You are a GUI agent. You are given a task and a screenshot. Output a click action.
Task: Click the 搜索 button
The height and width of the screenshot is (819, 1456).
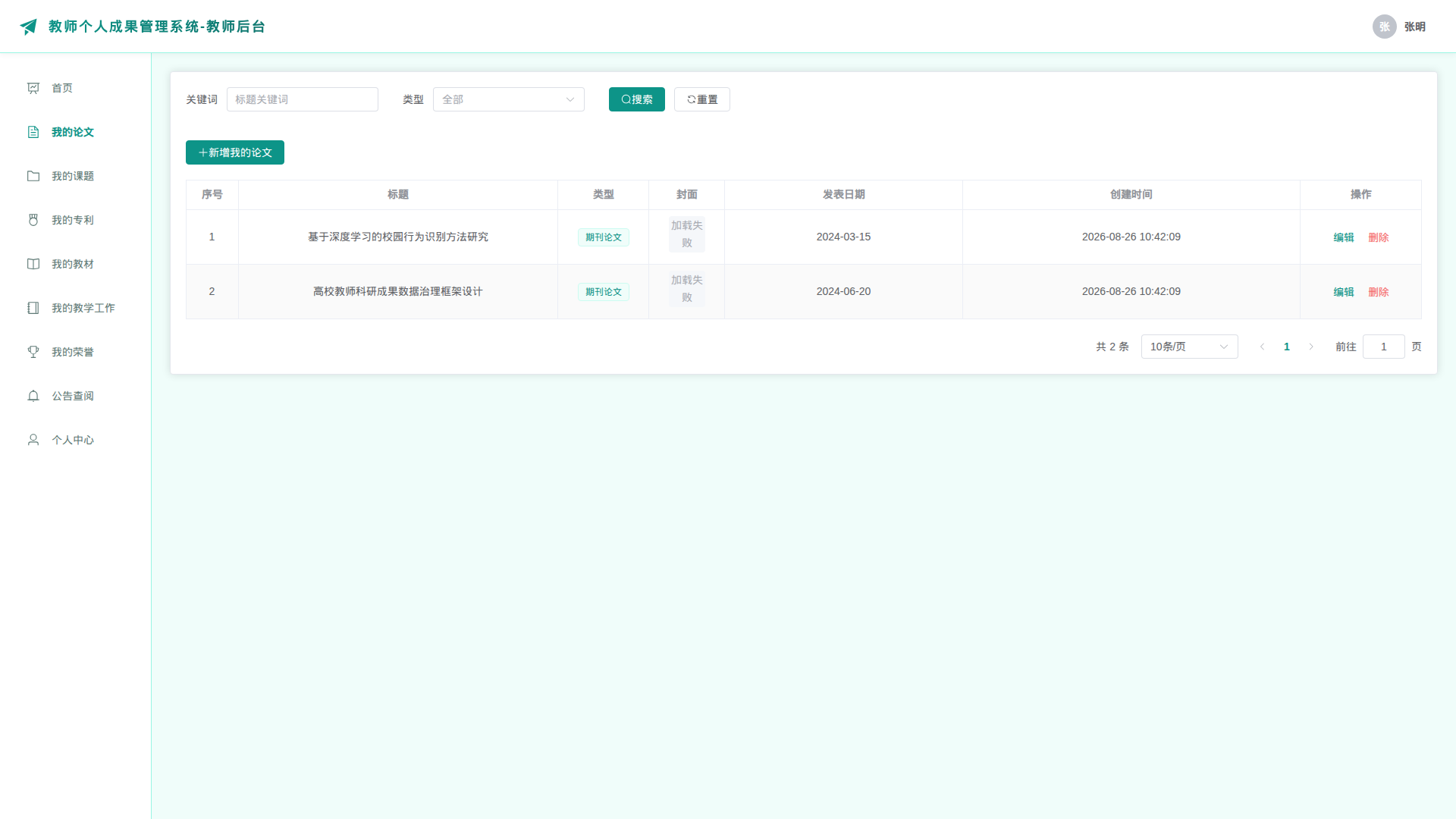637,99
